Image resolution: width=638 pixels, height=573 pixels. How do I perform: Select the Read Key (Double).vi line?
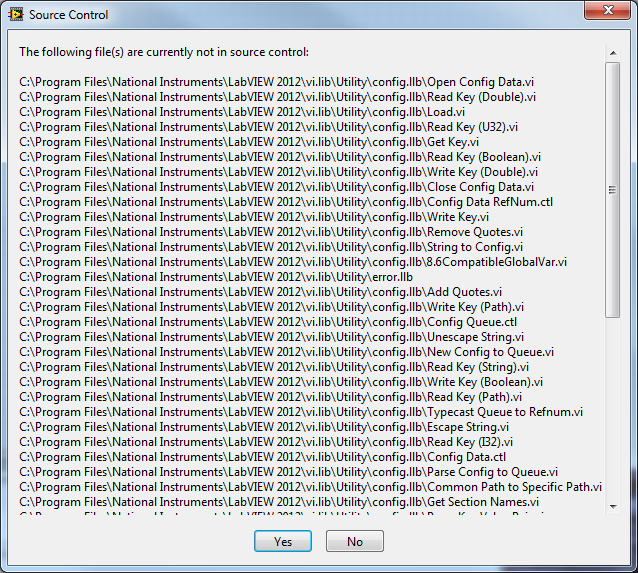[277, 97]
